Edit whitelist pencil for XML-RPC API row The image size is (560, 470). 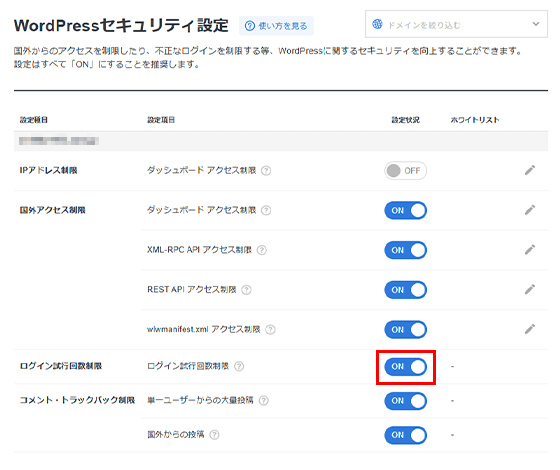tap(530, 250)
